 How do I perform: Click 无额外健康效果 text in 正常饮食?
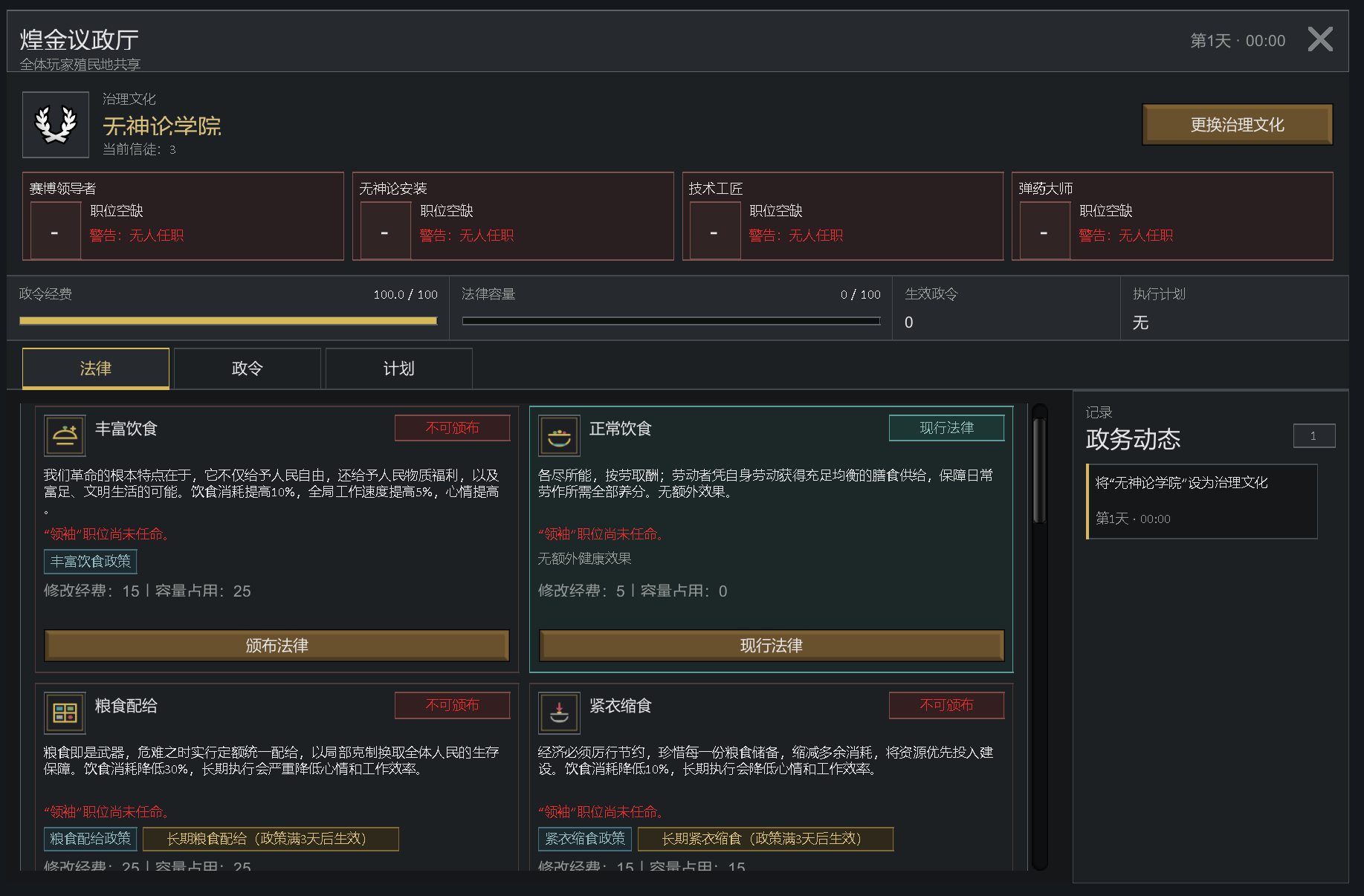click(x=585, y=559)
